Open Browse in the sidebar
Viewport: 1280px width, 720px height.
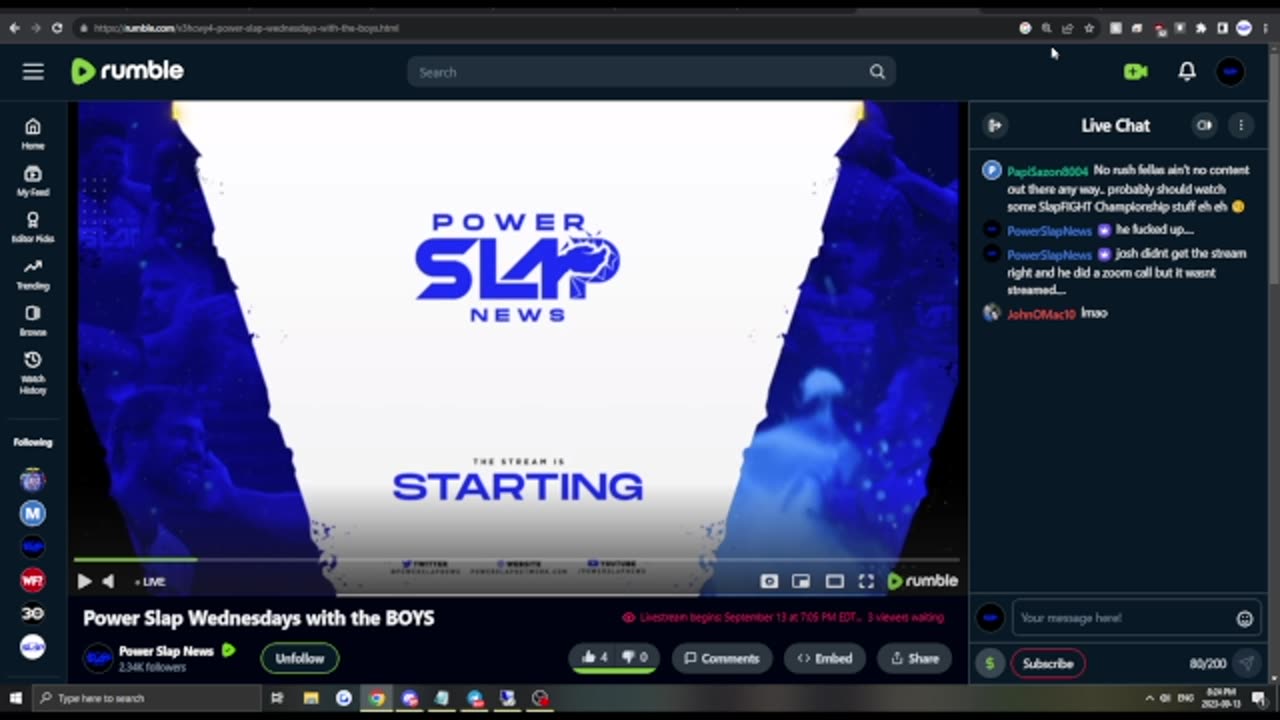[33, 320]
